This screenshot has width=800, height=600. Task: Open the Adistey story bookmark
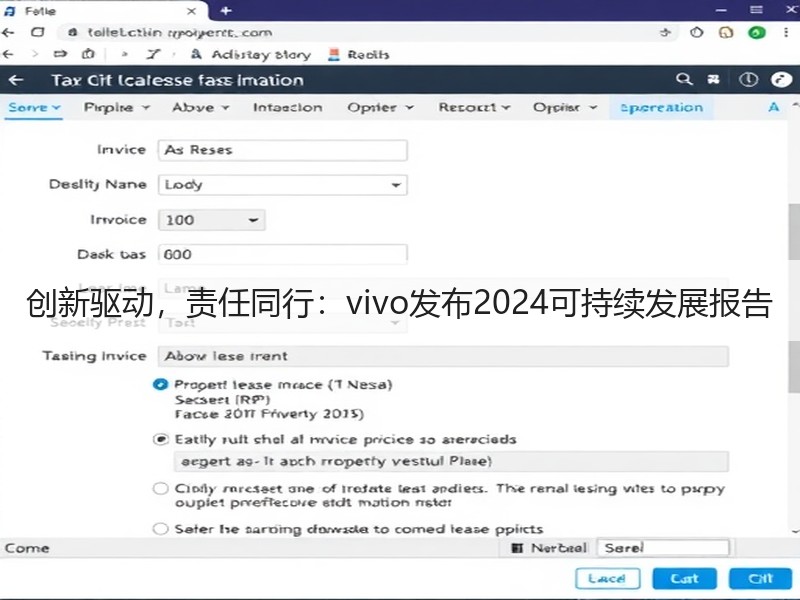(x=251, y=54)
